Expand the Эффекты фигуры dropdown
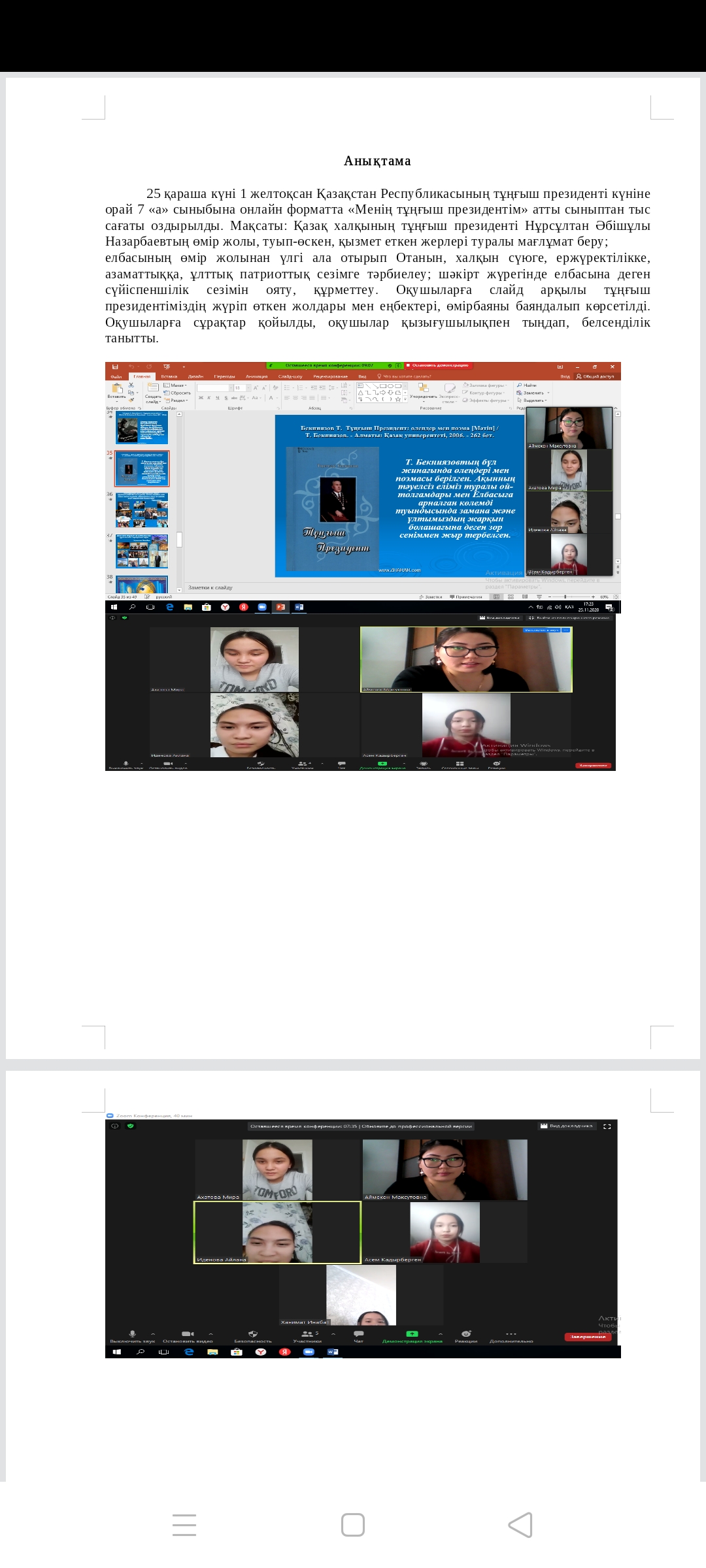This screenshot has height=1568, width=706. tap(486, 400)
